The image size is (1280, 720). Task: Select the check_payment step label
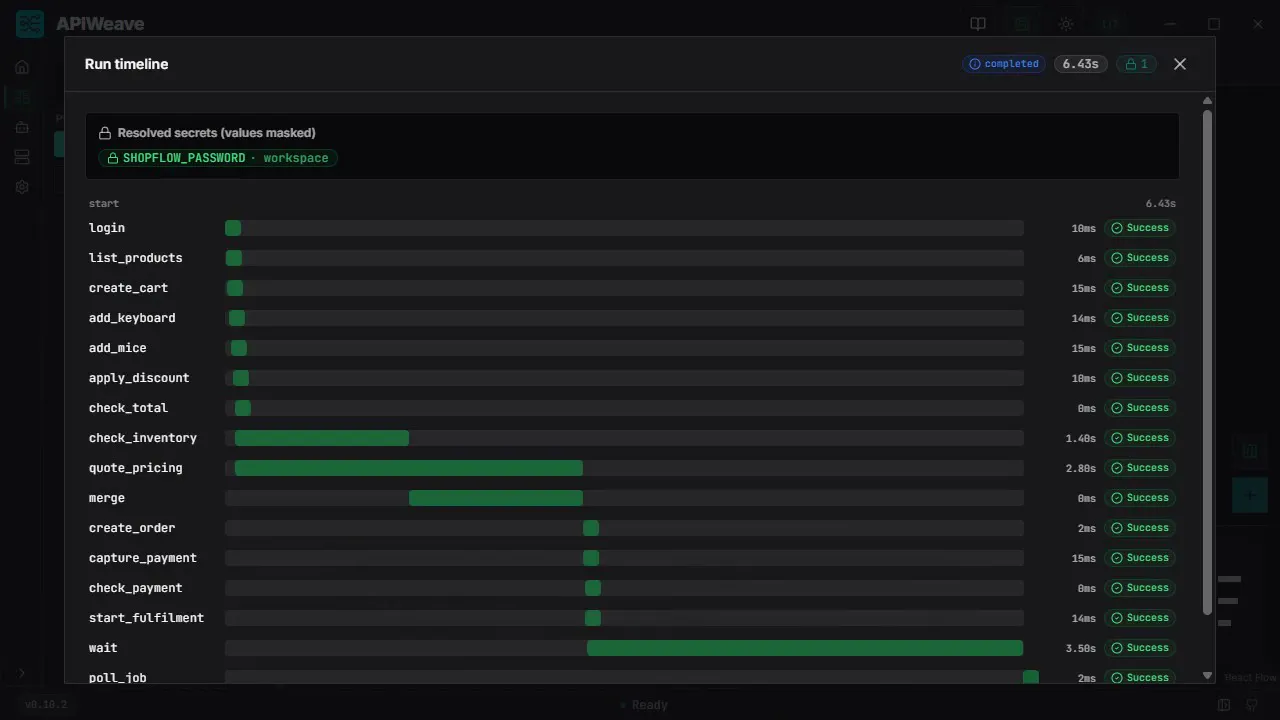(x=136, y=588)
